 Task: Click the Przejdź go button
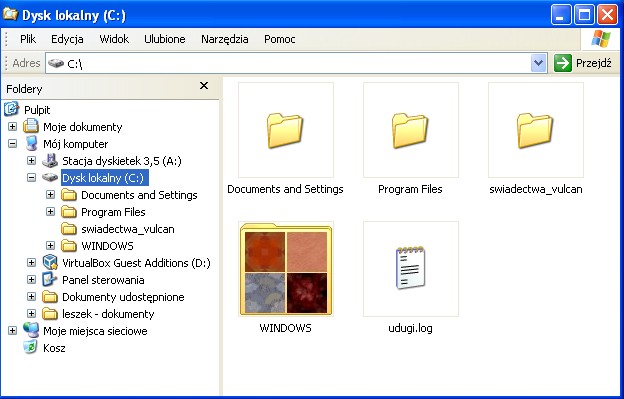[583, 63]
